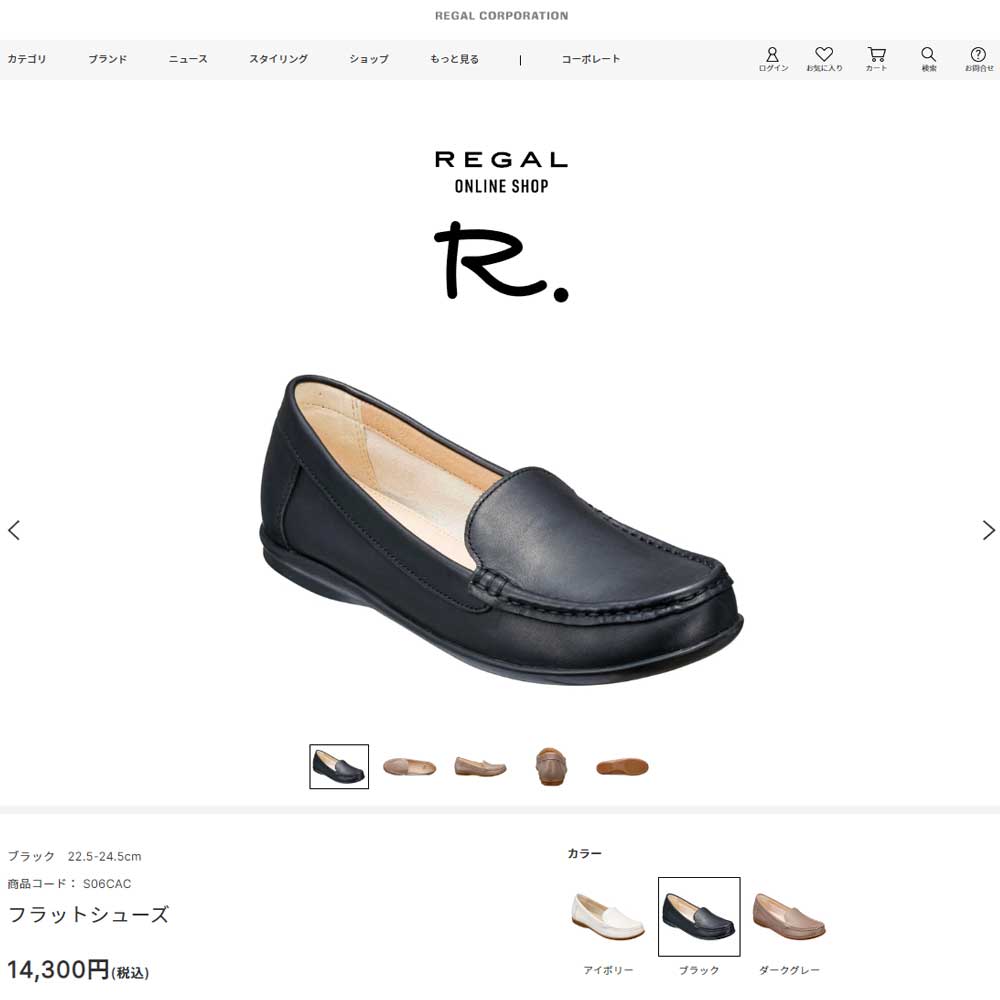Advance carousel with the right arrow
The width and height of the screenshot is (1000, 1000).
[x=988, y=530]
